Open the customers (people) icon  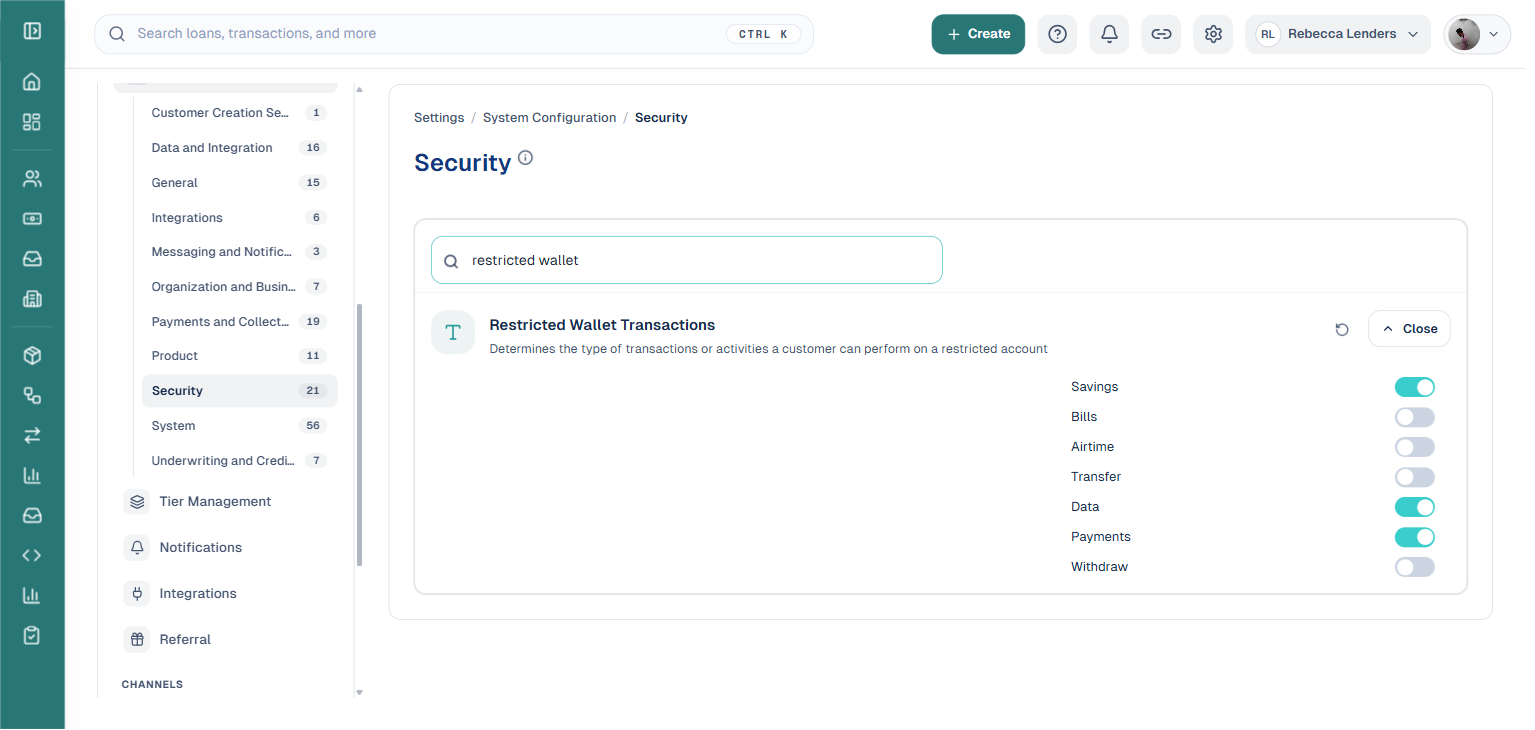point(32,179)
